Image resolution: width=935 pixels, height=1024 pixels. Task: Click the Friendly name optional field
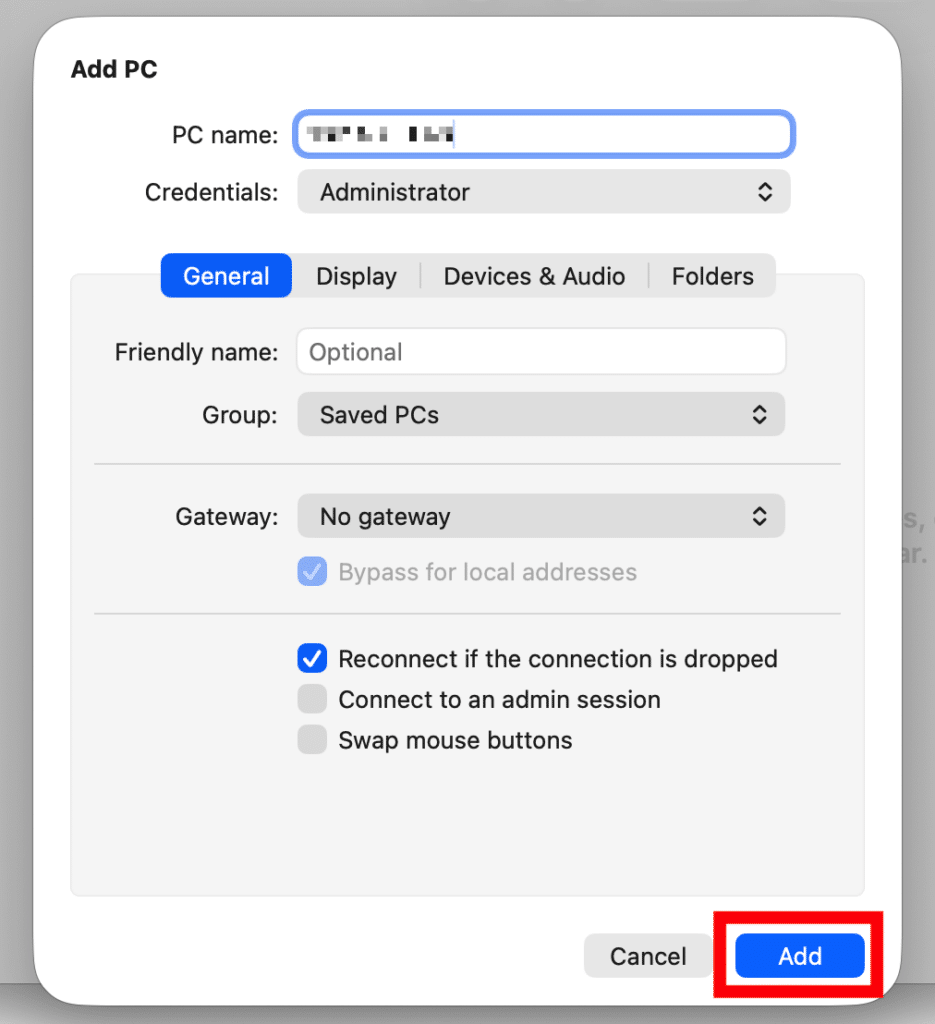541,352
